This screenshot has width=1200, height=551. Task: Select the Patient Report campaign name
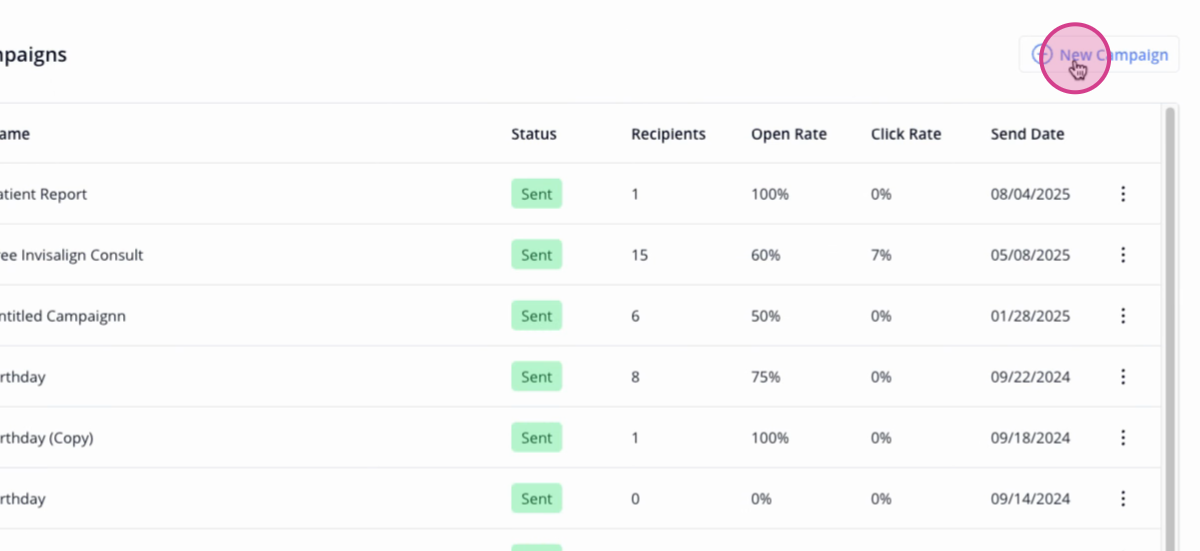pyautogui.click(x=42, y=194)
